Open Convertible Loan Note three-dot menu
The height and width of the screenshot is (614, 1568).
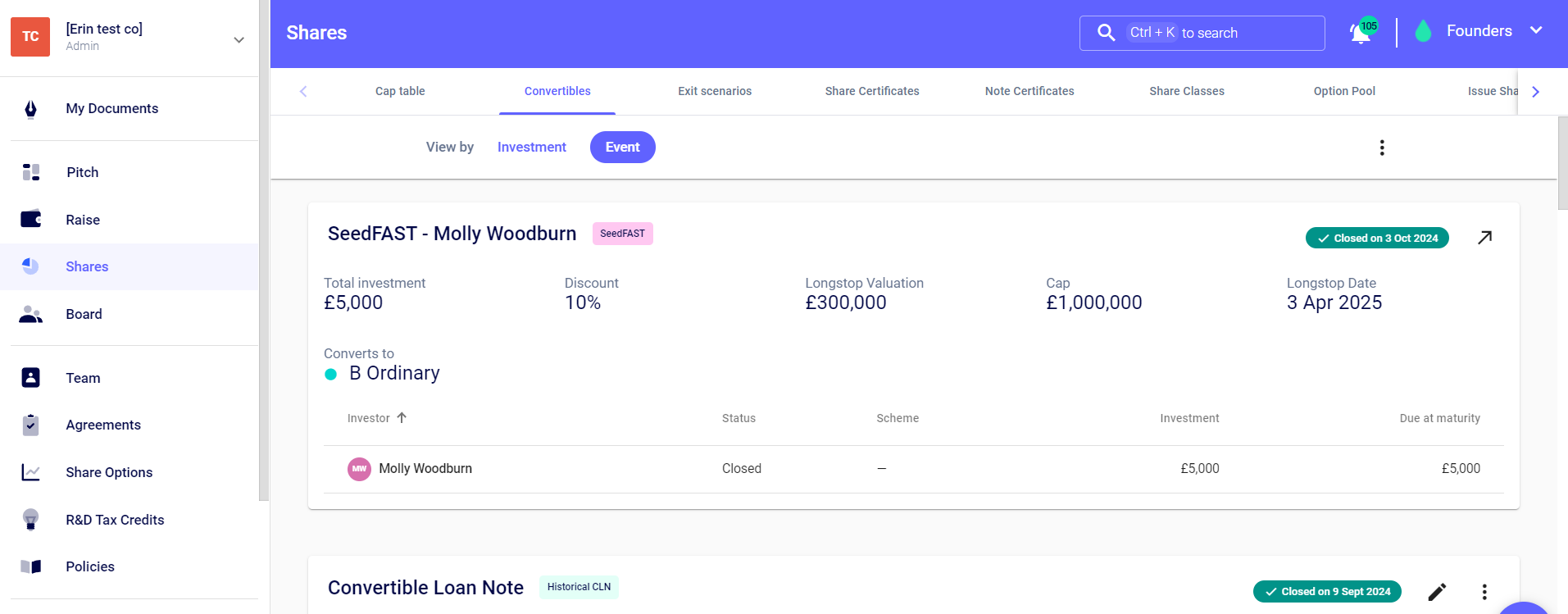click(x=1484, y=592)
